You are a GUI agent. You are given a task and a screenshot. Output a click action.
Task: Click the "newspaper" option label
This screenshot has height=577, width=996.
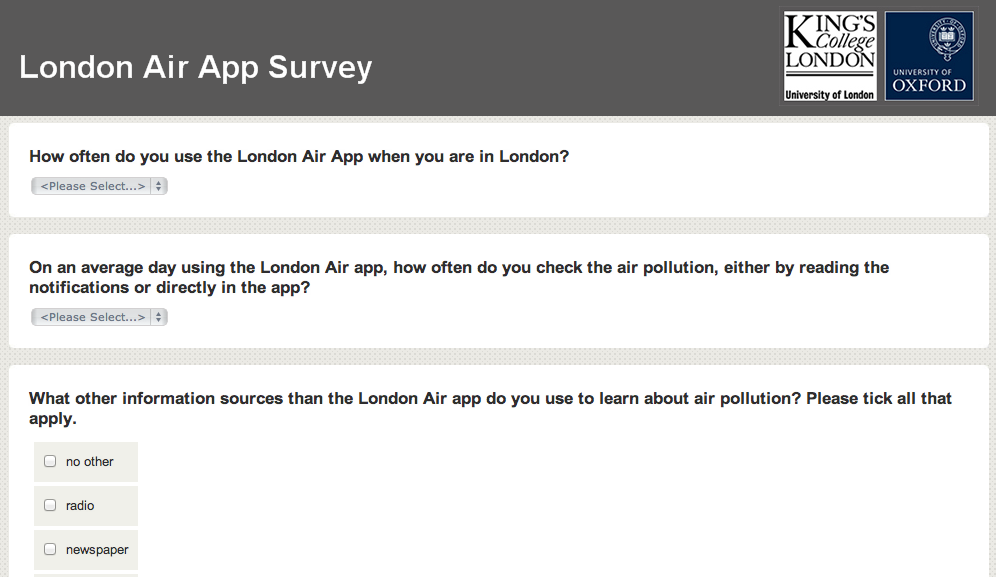pos(97,550)
